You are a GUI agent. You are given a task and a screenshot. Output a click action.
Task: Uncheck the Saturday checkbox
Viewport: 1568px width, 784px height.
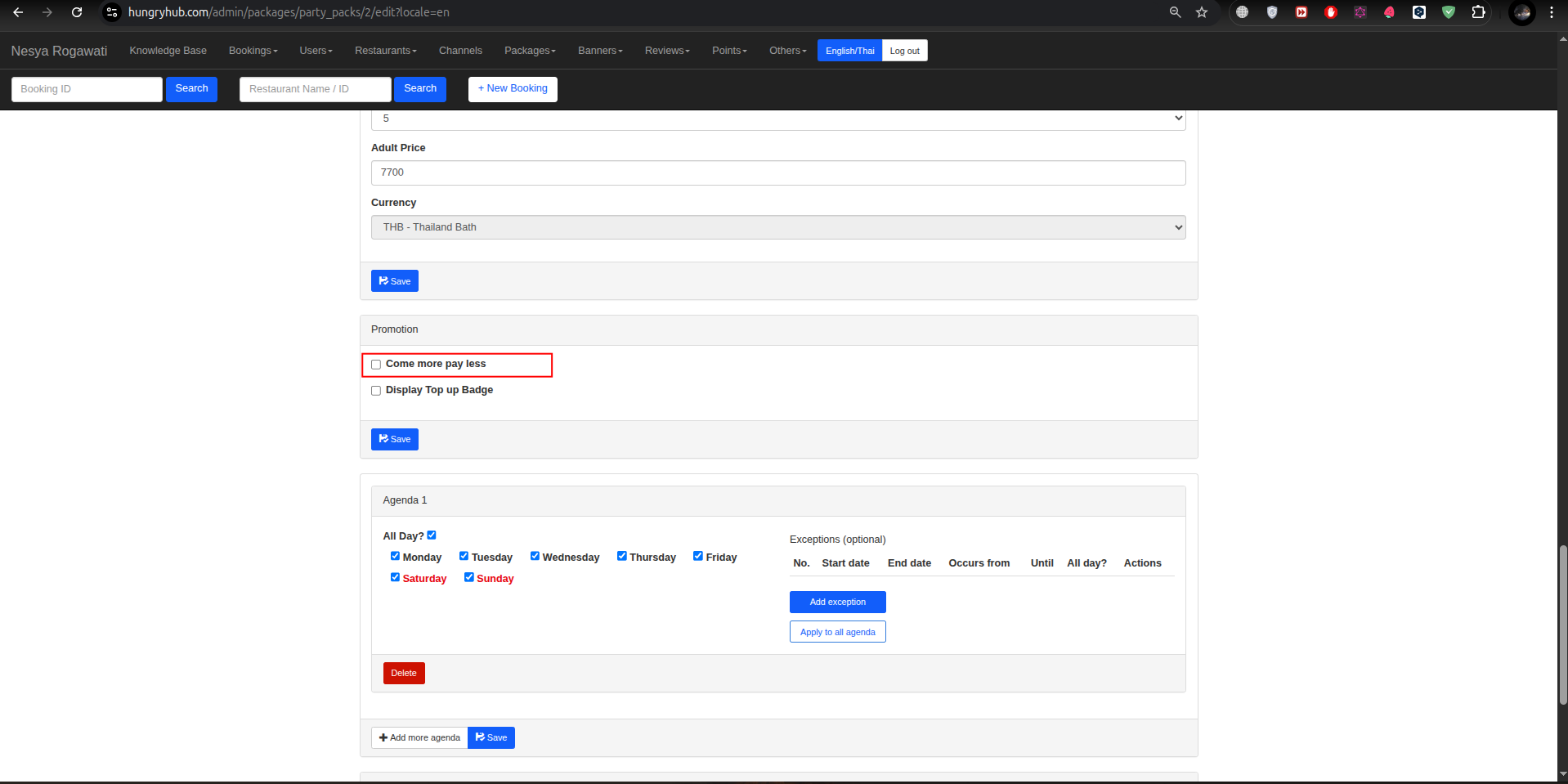click(x=395, y=577)
